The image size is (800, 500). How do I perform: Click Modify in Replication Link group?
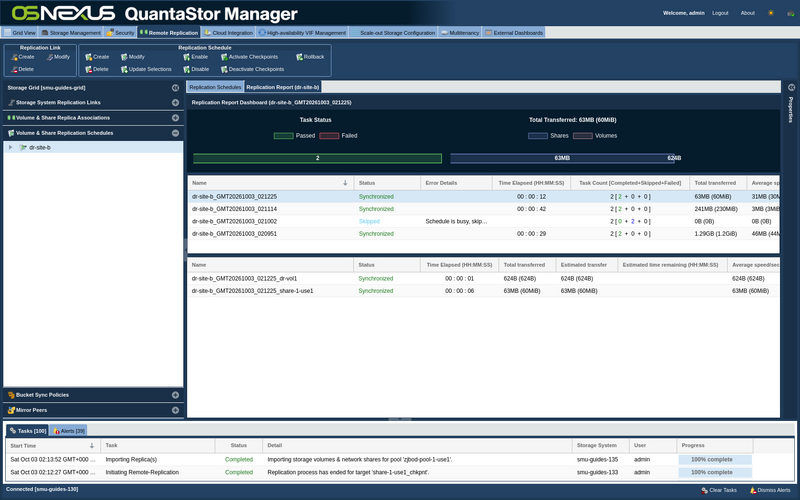(58, 57)
